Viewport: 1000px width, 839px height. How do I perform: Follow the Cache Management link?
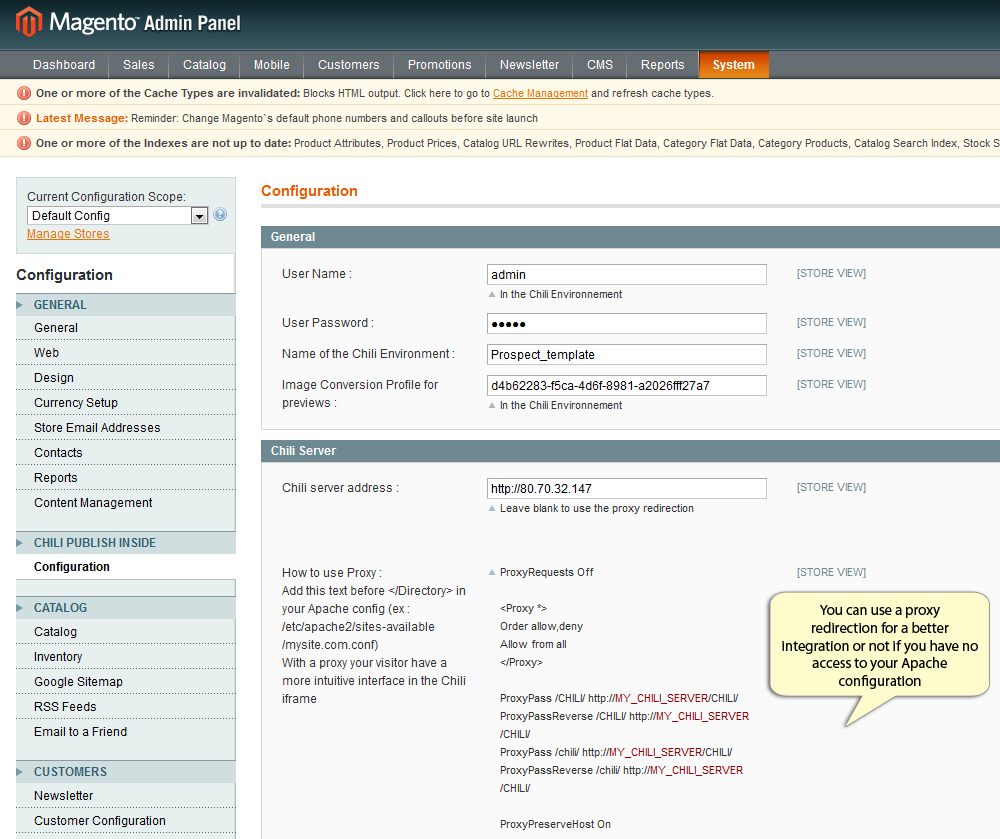(540, 93)
